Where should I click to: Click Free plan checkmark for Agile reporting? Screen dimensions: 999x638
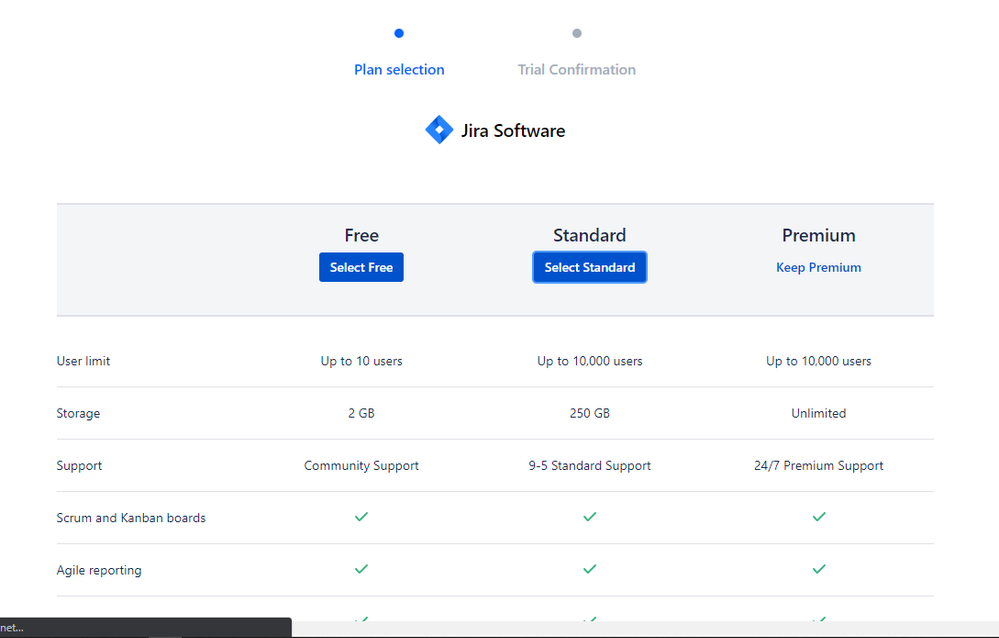tap(361, 569)
